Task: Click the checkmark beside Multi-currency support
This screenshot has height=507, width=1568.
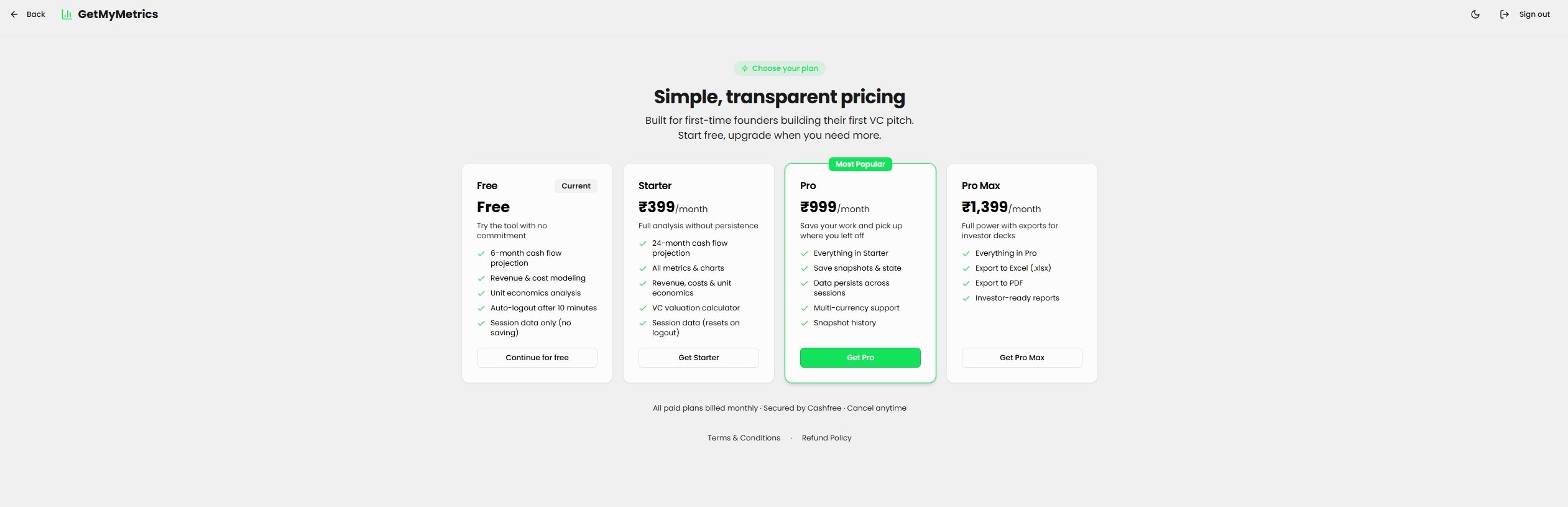Action: (x=805, y=308)
